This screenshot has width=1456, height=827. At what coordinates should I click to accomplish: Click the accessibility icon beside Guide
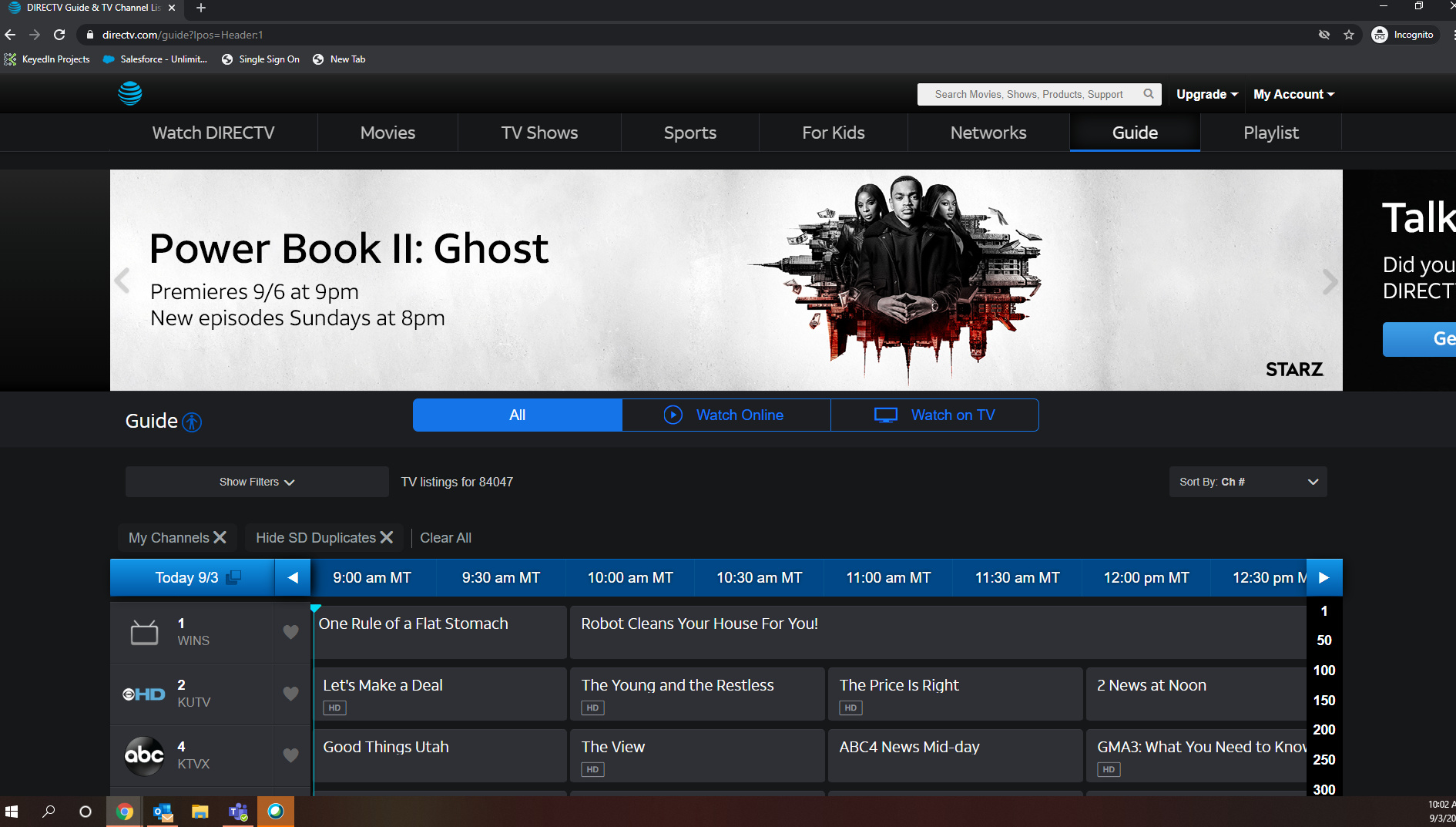pos(192,422)
